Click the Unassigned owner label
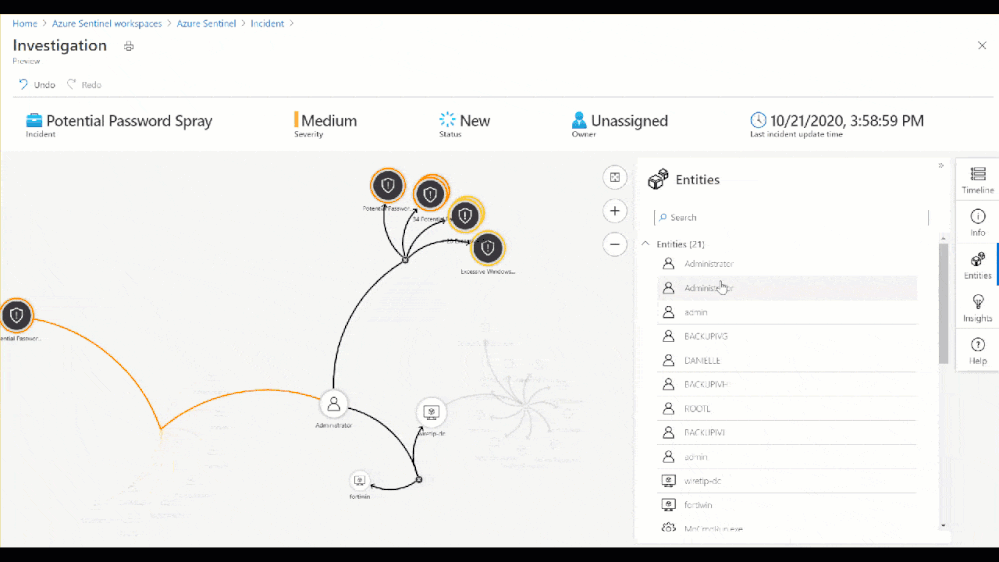The width and height of the screenshot is (999, 562). pos(629,120)
